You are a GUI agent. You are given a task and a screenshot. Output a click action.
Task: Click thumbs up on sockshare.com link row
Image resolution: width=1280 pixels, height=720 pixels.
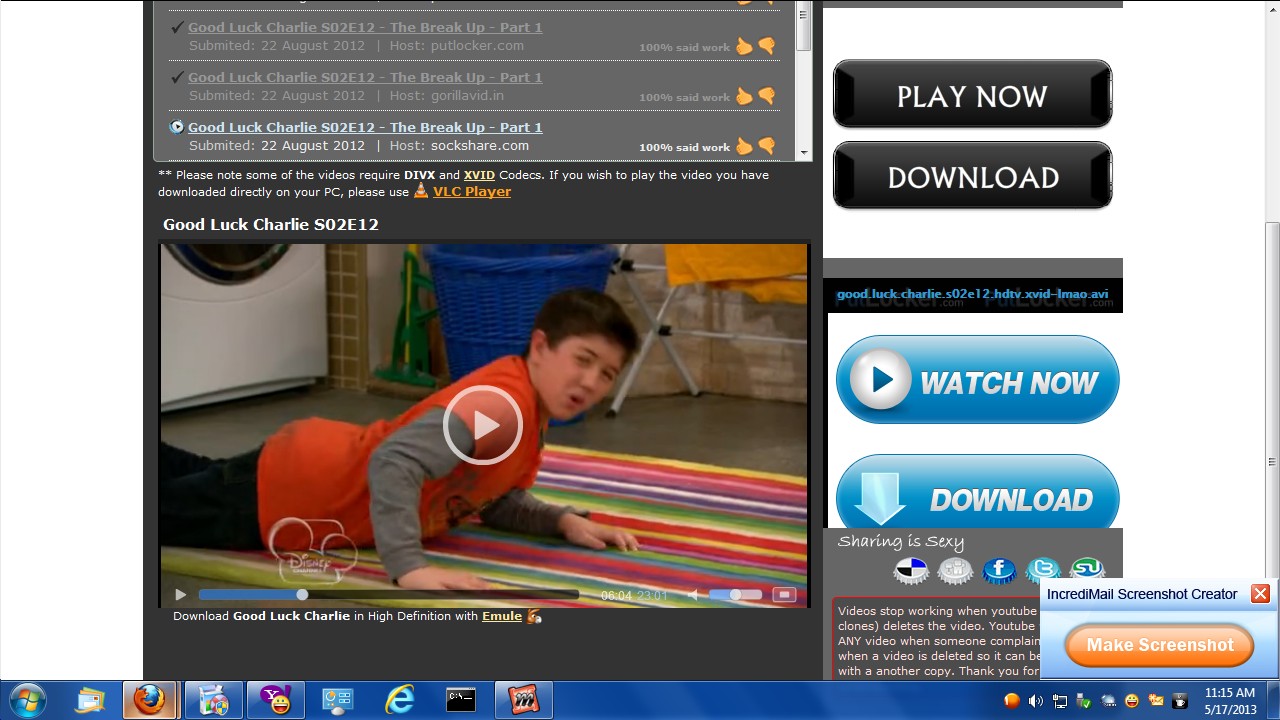(744, 146)
